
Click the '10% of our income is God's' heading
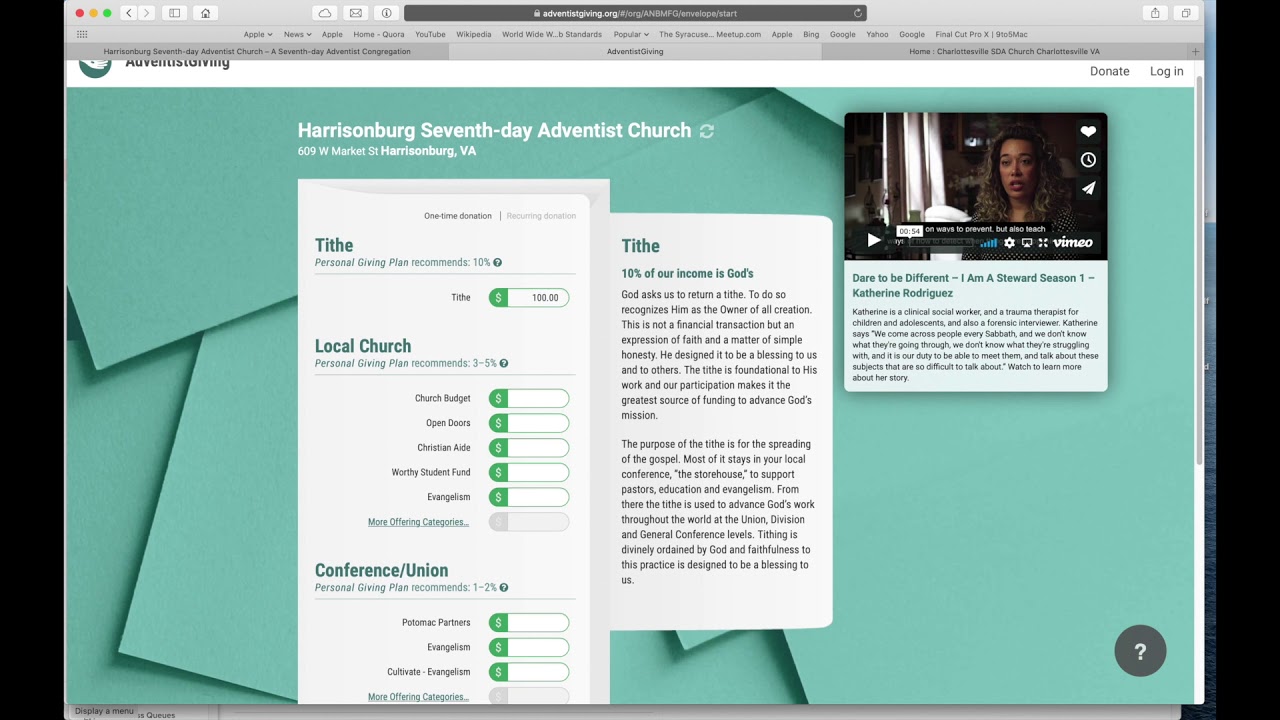[687, 273]
